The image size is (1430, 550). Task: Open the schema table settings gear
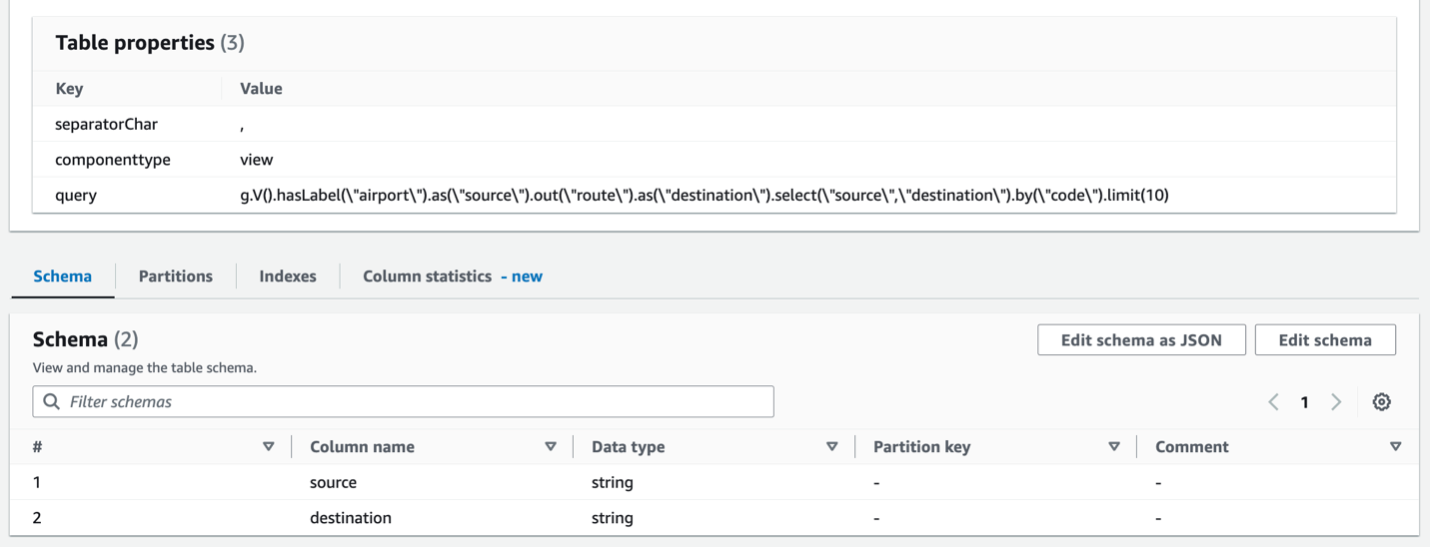click(x=1381, y=402)
